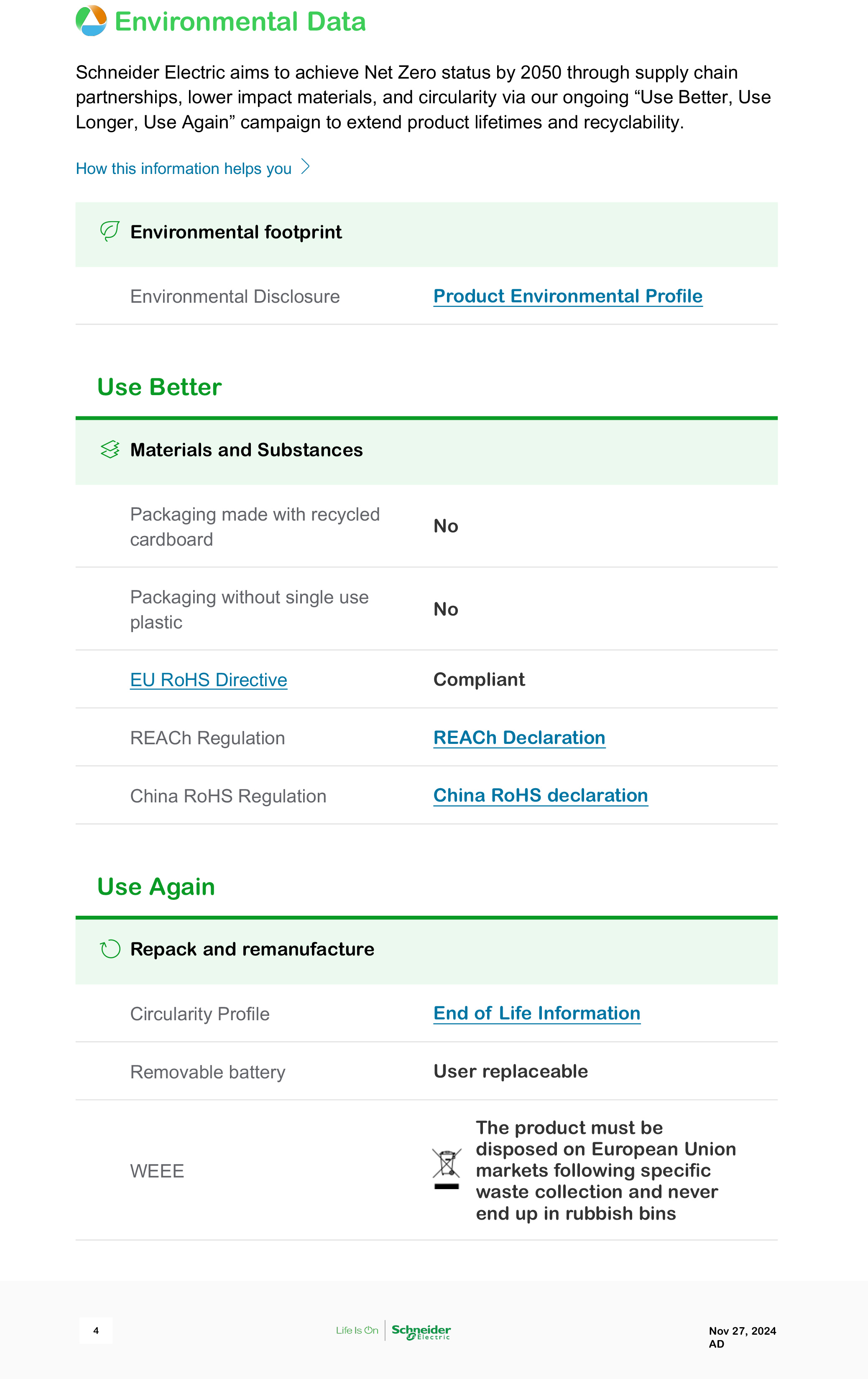Click the leaf icon beside Environmental footprint
This screenshot has height=1379, width=868.
[110, 231]
